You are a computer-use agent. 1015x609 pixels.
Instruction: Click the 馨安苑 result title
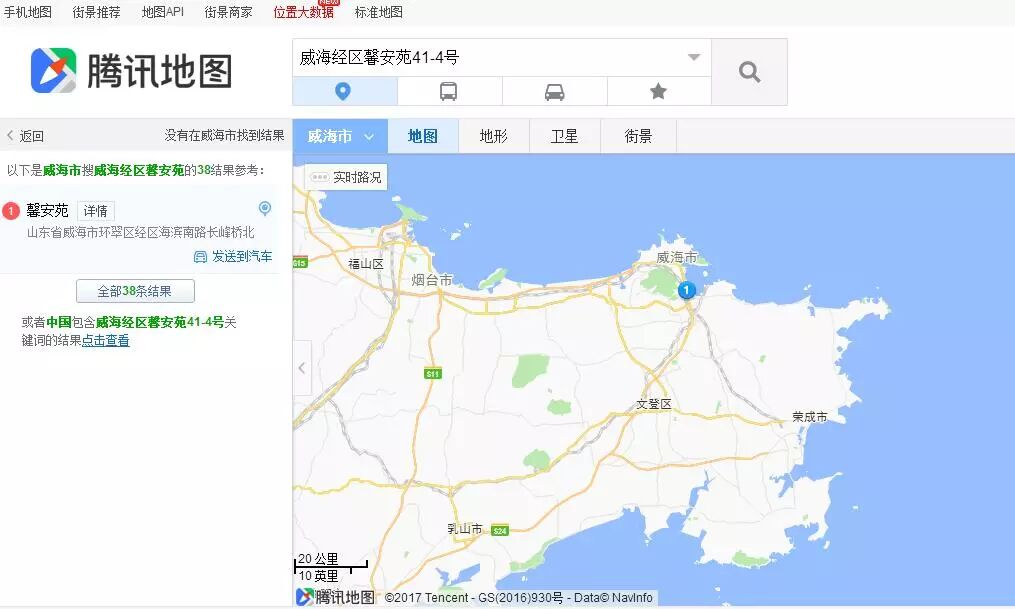pos(47,210)
